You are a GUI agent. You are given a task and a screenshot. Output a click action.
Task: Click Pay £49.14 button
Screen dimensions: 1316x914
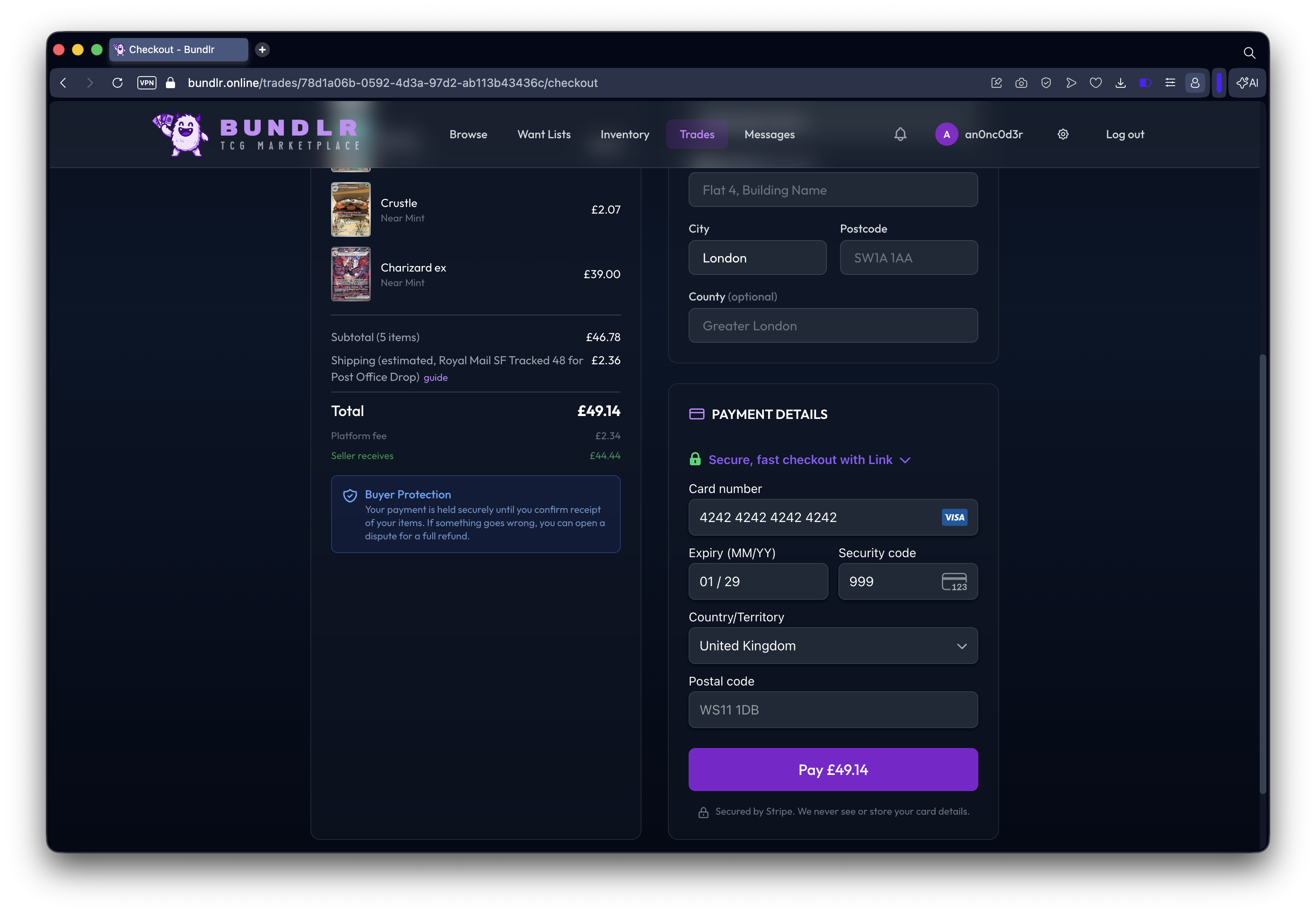click(x=833, y=769)
